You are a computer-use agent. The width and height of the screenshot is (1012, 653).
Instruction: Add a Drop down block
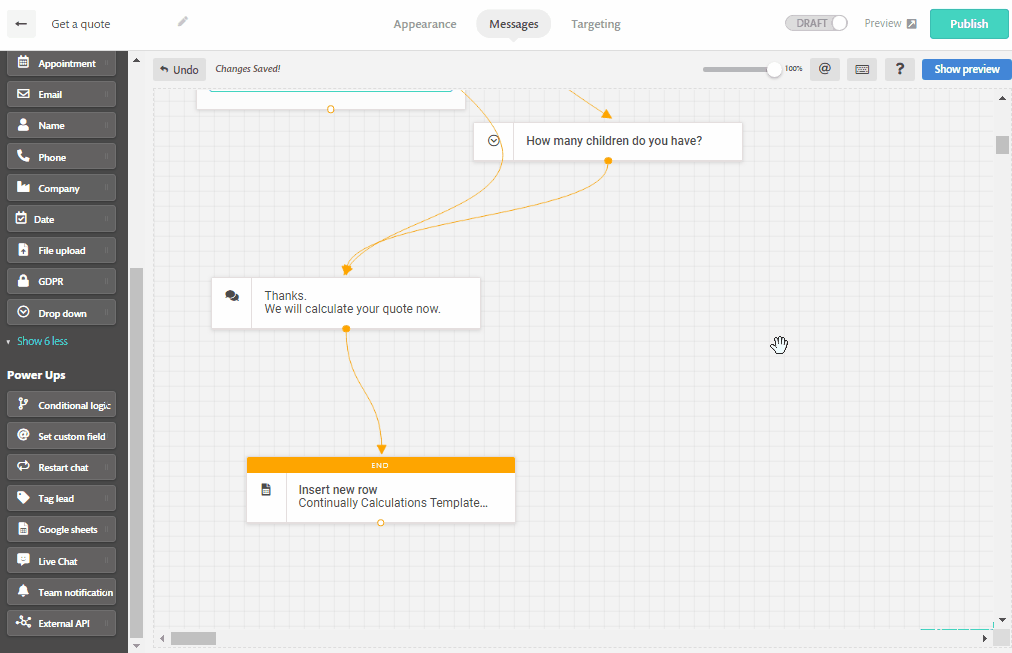(x=61, y=313)
